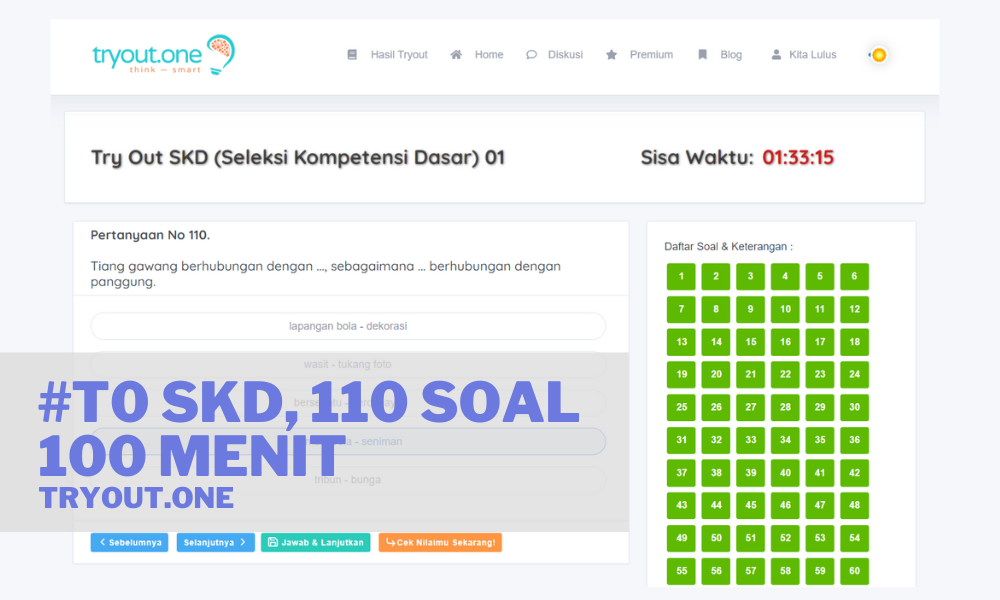Select answer 'wasit - tukang foto'

coord(348,364)
